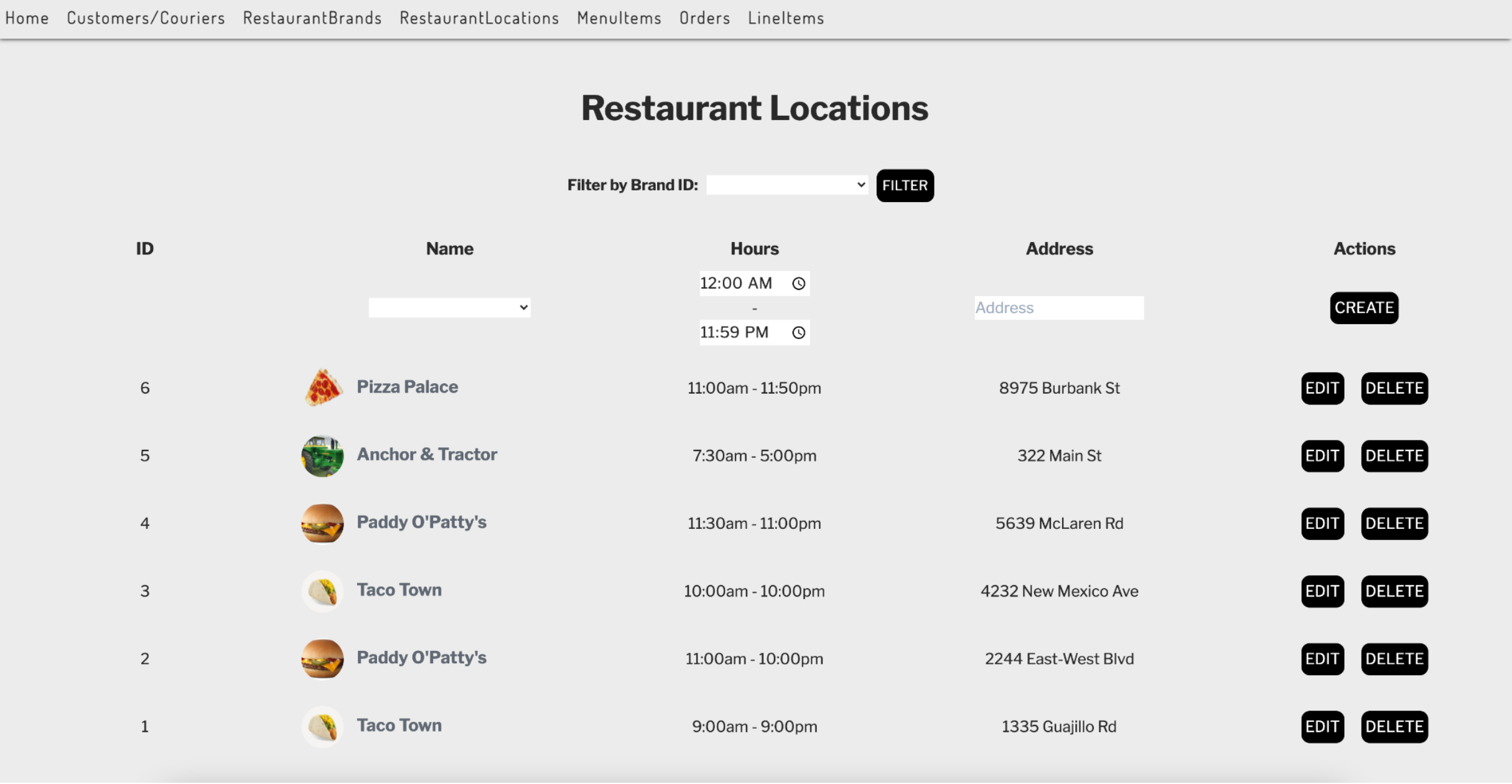The image size is (1512, 784).
Task: Open the clock picker for 12:00 AM field
Action: click(799, 284)
